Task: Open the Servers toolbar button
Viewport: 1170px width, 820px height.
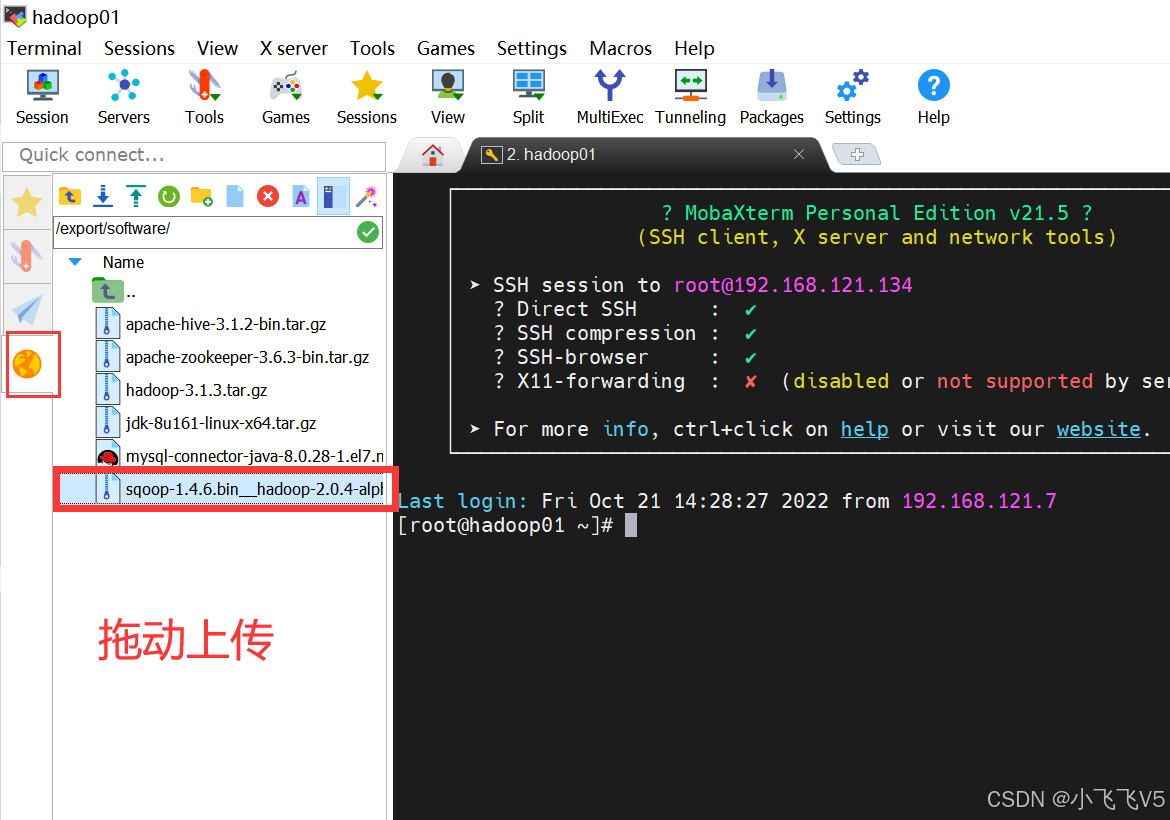Action: [124, 98]
